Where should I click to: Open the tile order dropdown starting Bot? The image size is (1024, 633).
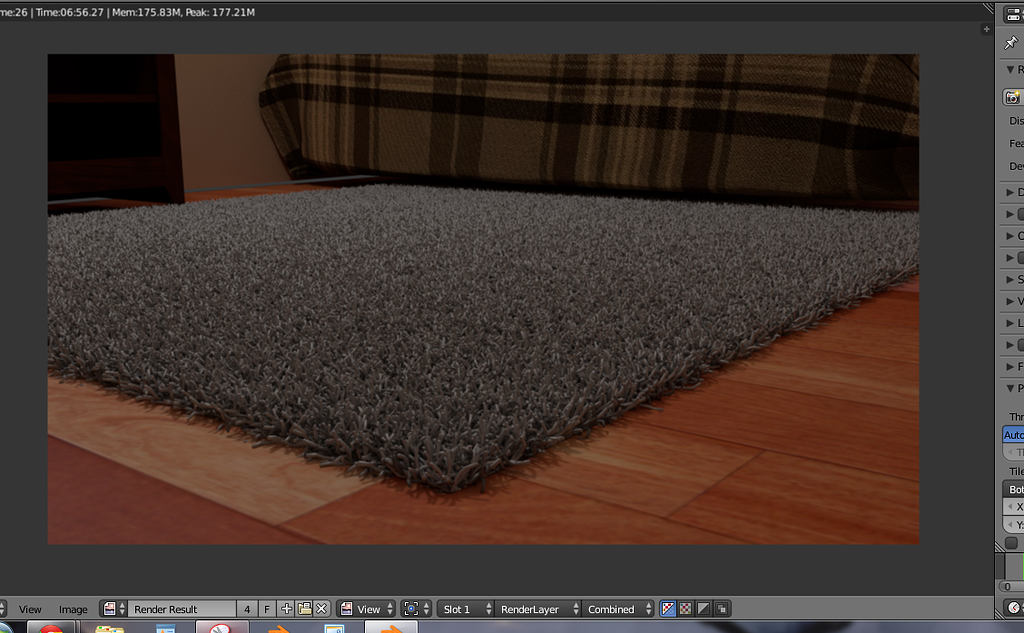(1014, 489)
